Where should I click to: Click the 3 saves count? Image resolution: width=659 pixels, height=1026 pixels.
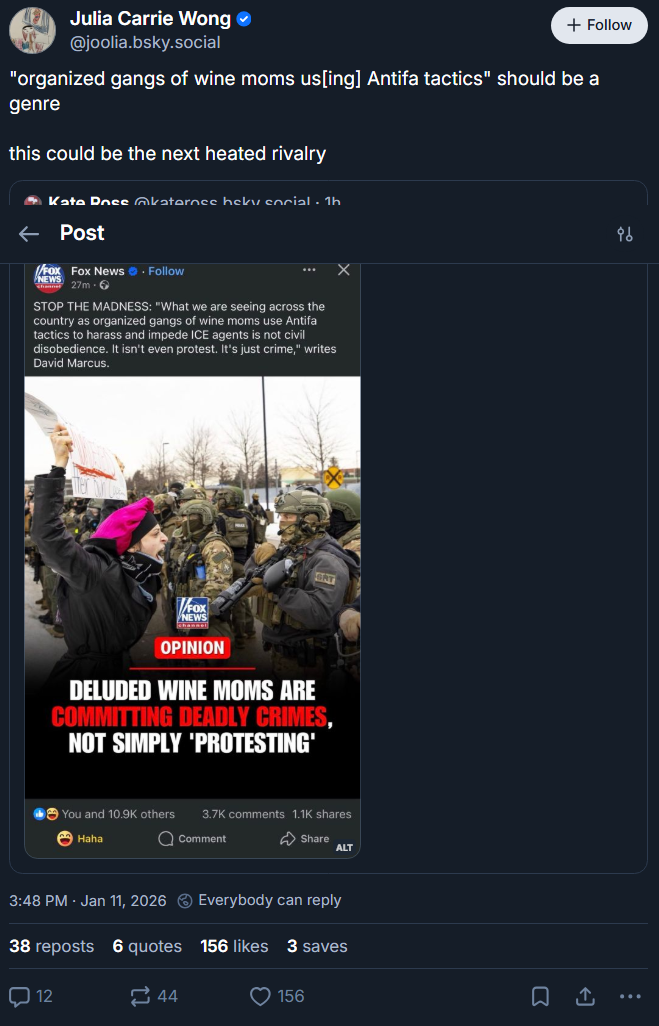tap(317, 946)
